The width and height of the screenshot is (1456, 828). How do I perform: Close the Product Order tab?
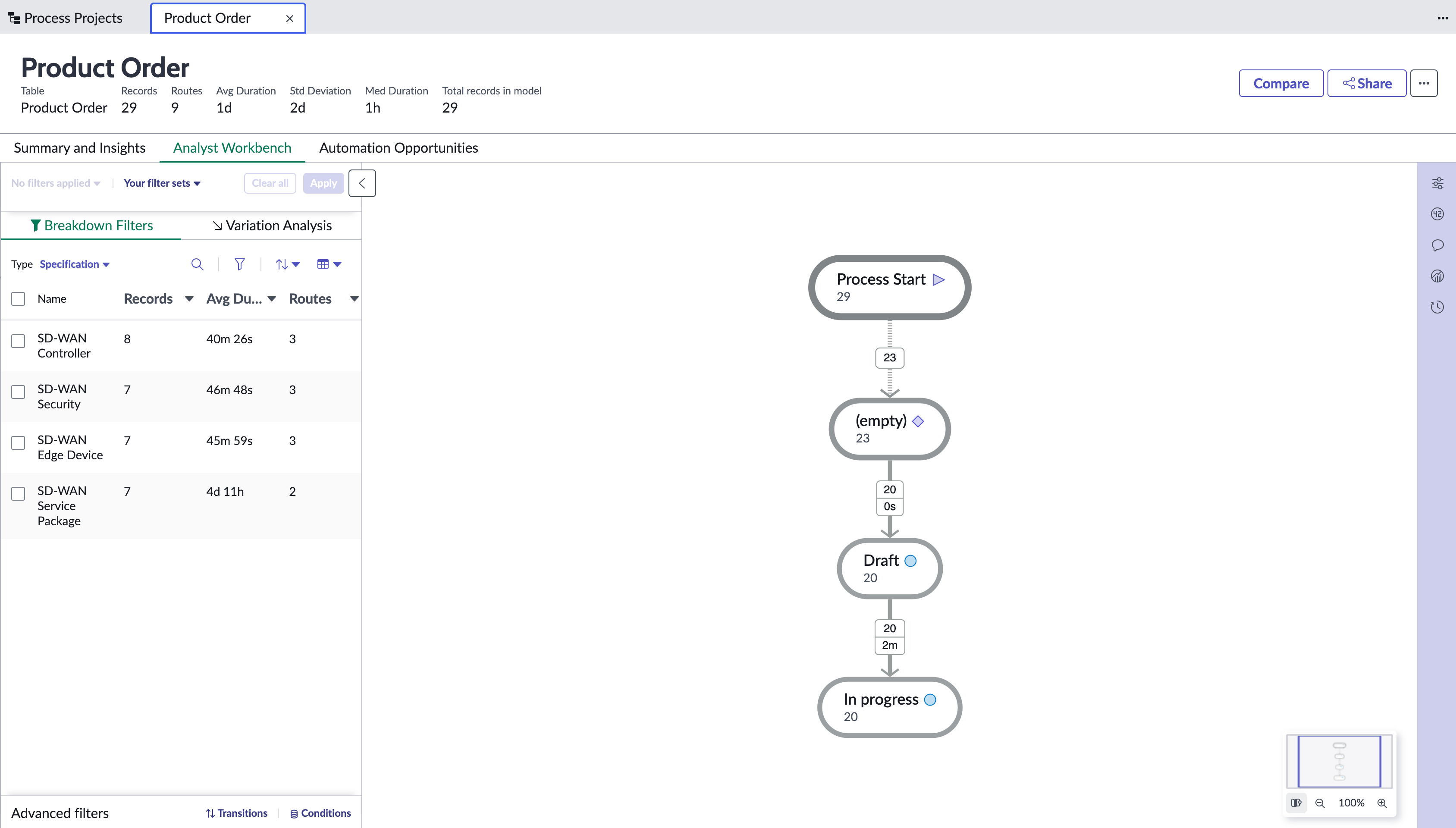coord(290,18)
